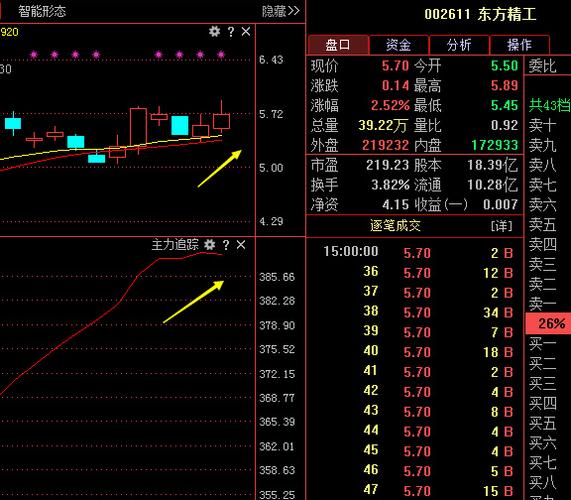571x500 pixels.
Task: Click the 现价 value 5.70
Action: 395,66
